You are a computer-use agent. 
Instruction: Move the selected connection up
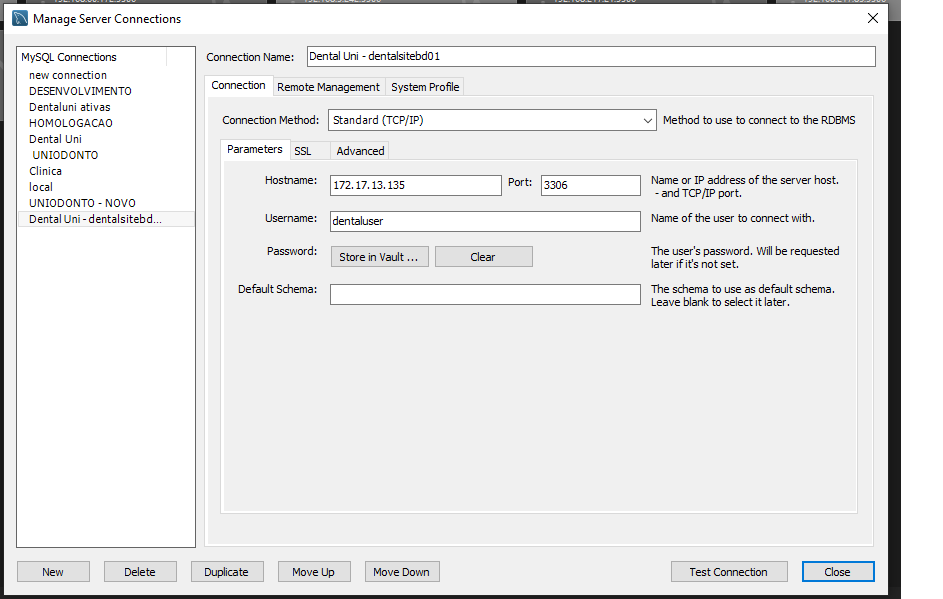coord(313,572)
